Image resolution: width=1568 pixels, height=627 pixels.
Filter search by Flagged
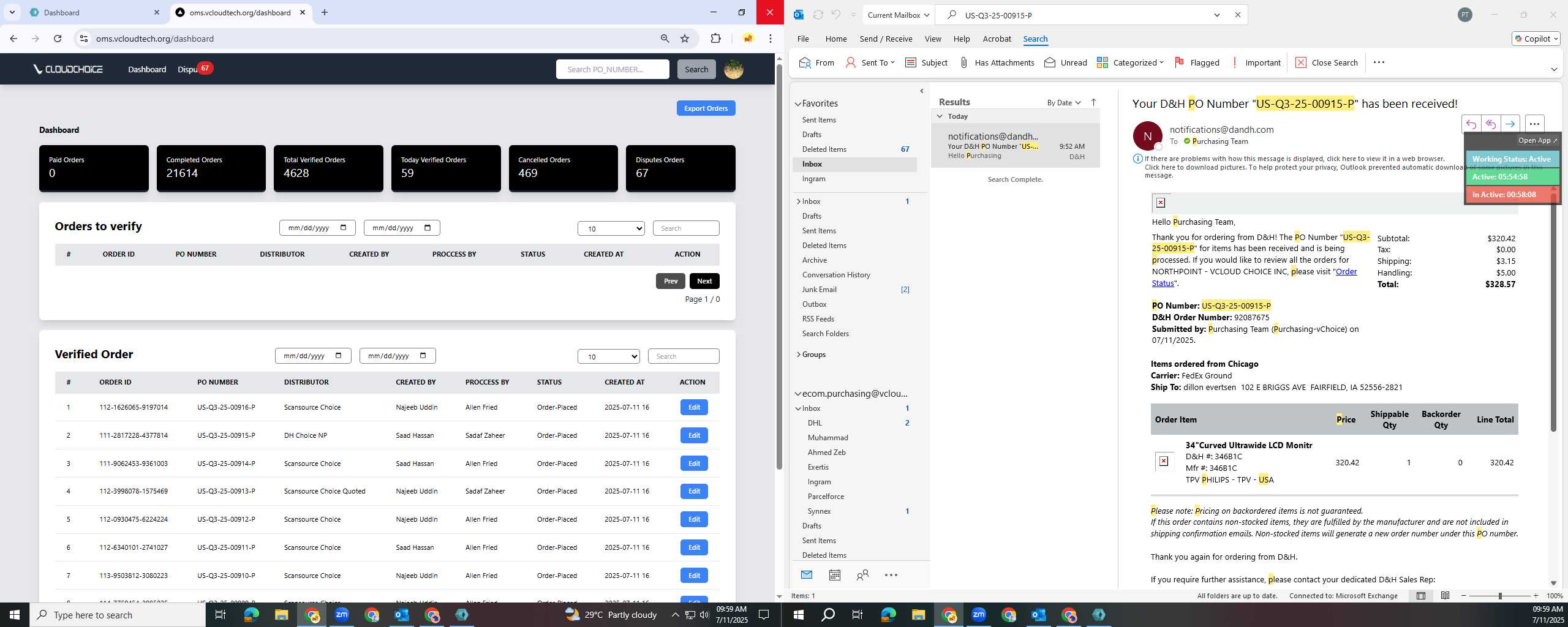point(1197,62)
